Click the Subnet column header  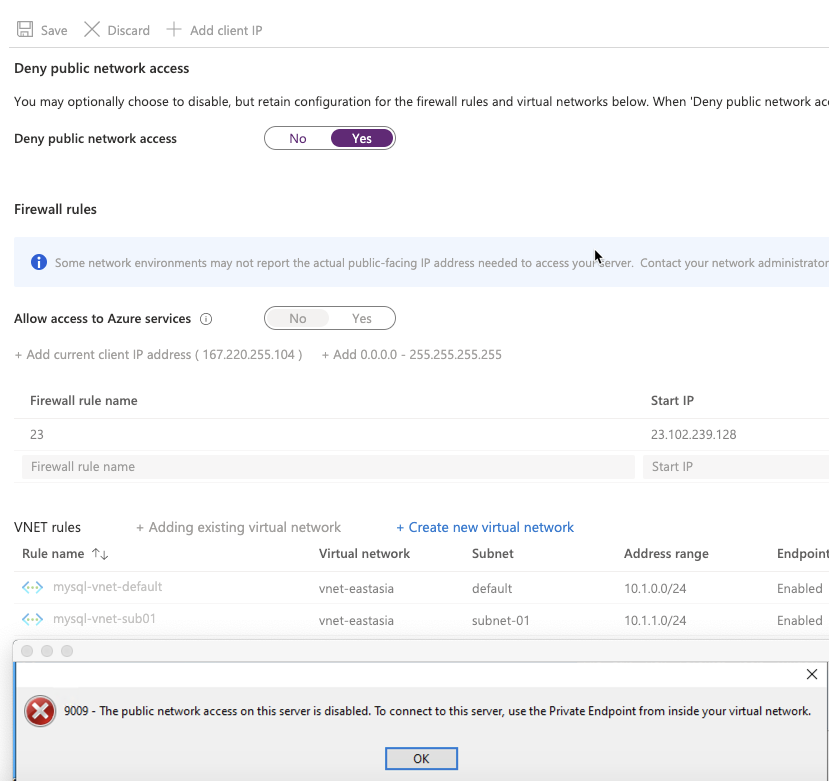pyautogui.click(x=493, y=554)
